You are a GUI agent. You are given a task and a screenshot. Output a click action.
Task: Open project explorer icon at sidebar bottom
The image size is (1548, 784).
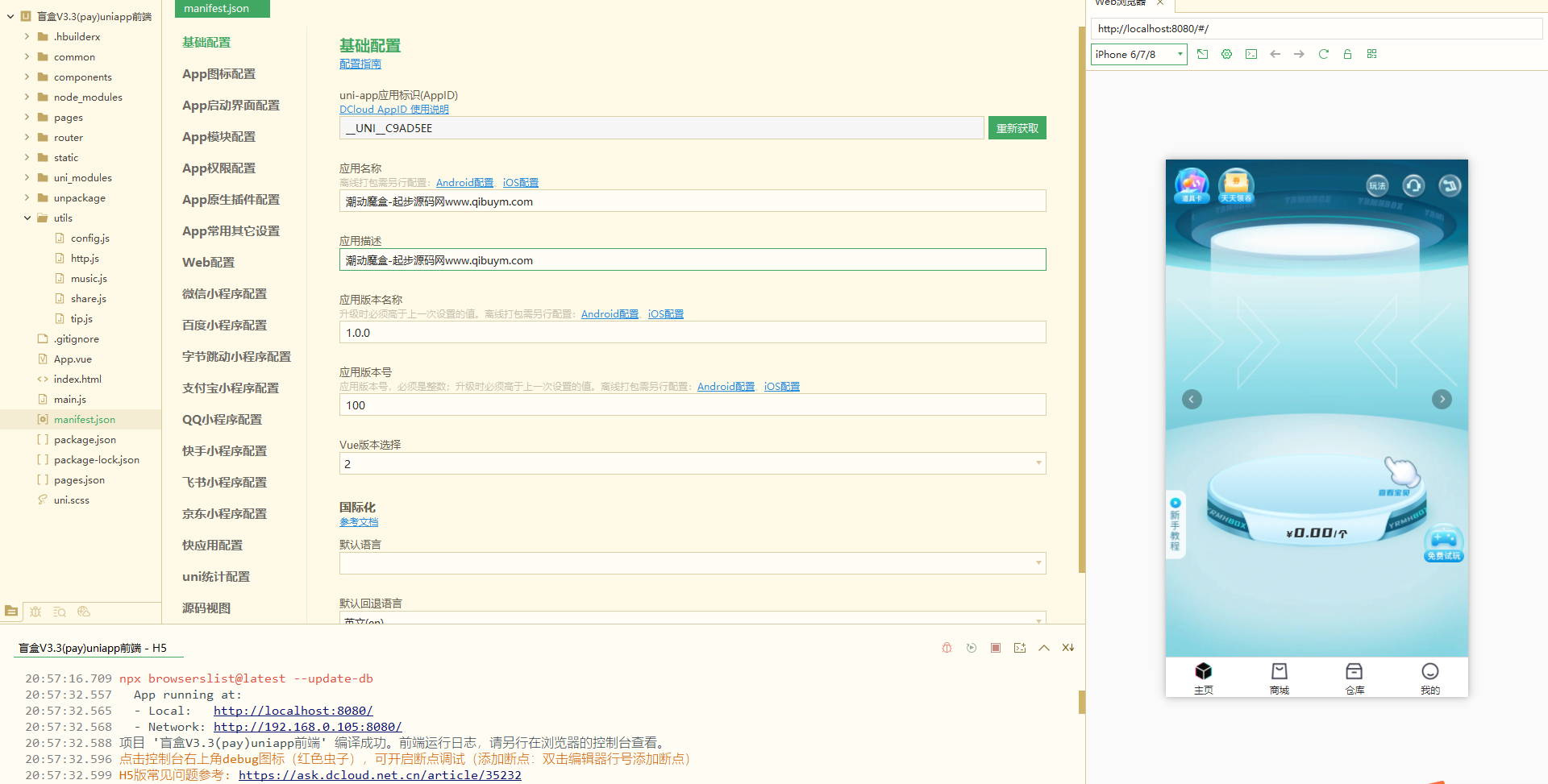[x=11, y=612]
